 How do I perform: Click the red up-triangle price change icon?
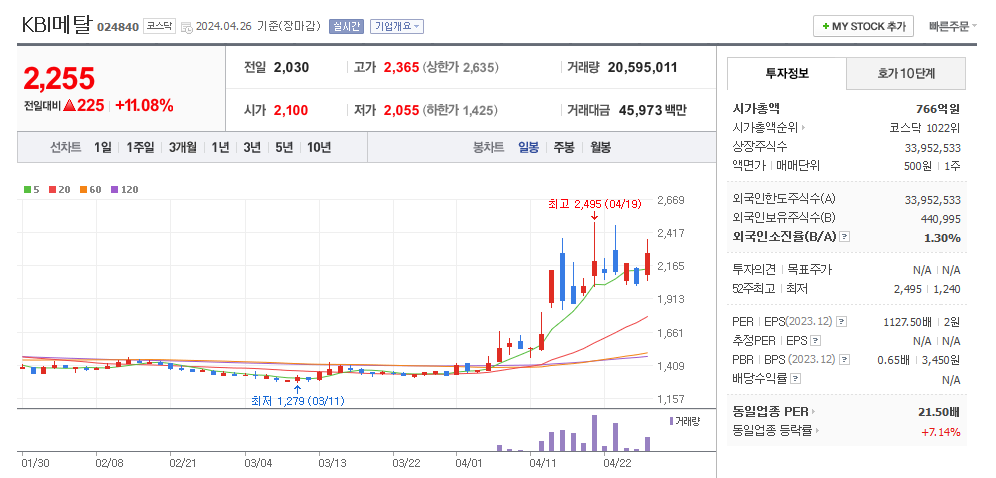click(x=69, y=106)
